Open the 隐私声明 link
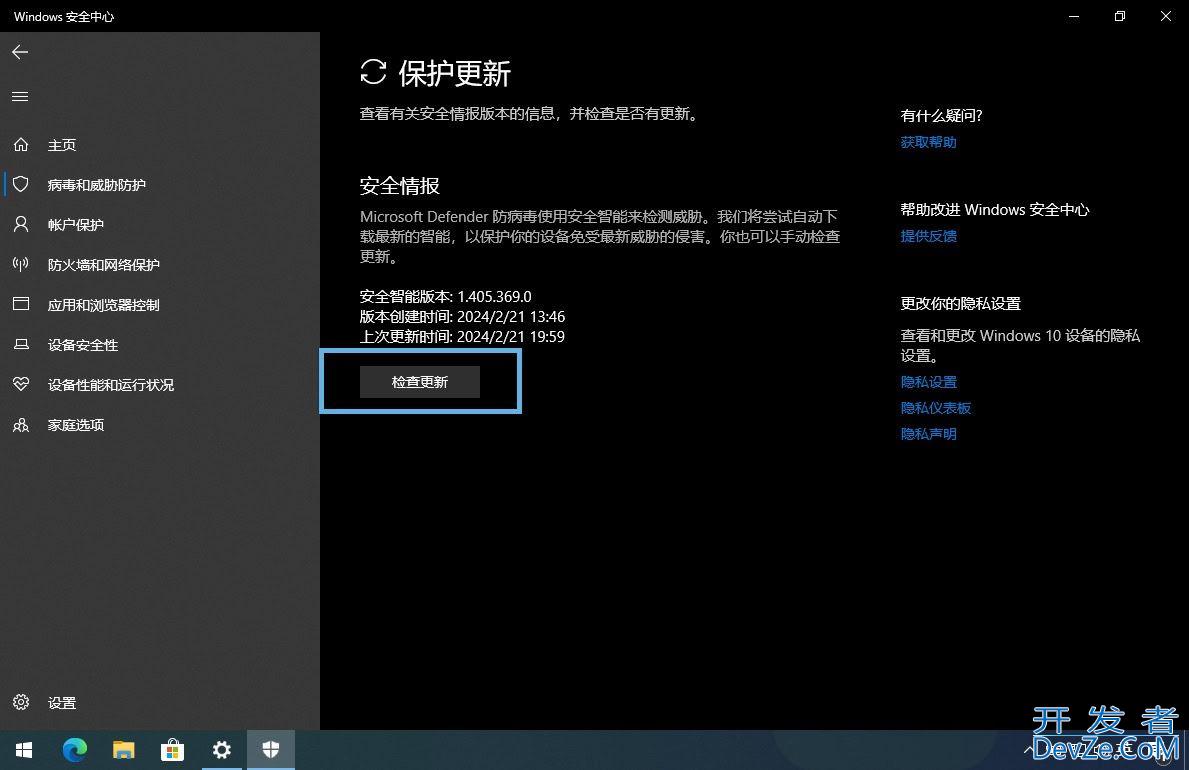1189x770 pixels. (928, 433)
